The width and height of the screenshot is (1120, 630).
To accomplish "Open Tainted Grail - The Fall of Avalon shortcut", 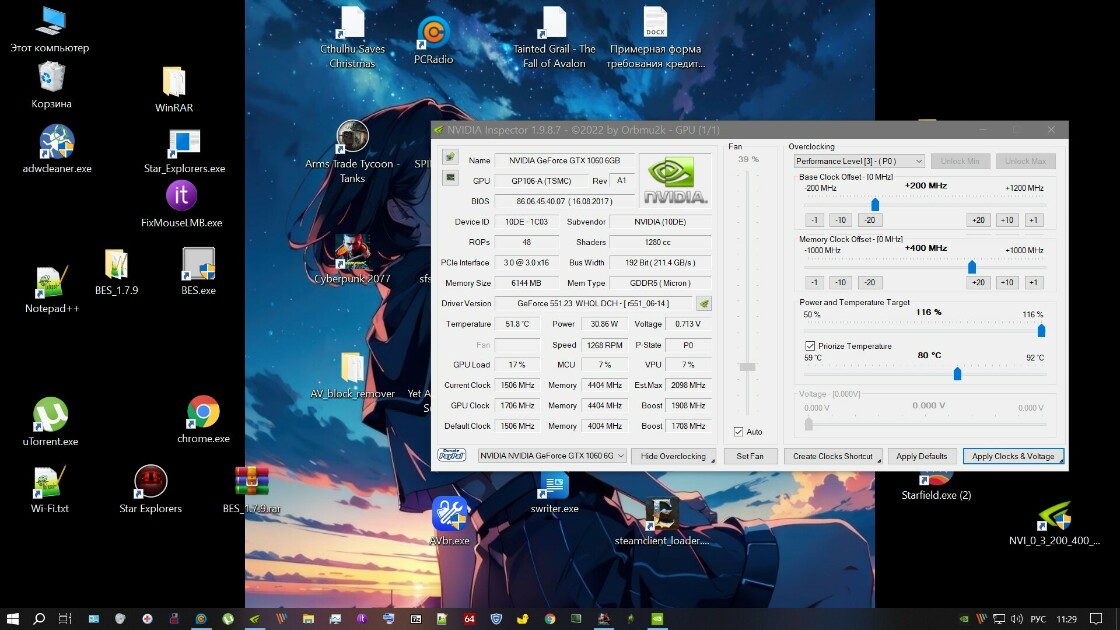I will (554, 37).
